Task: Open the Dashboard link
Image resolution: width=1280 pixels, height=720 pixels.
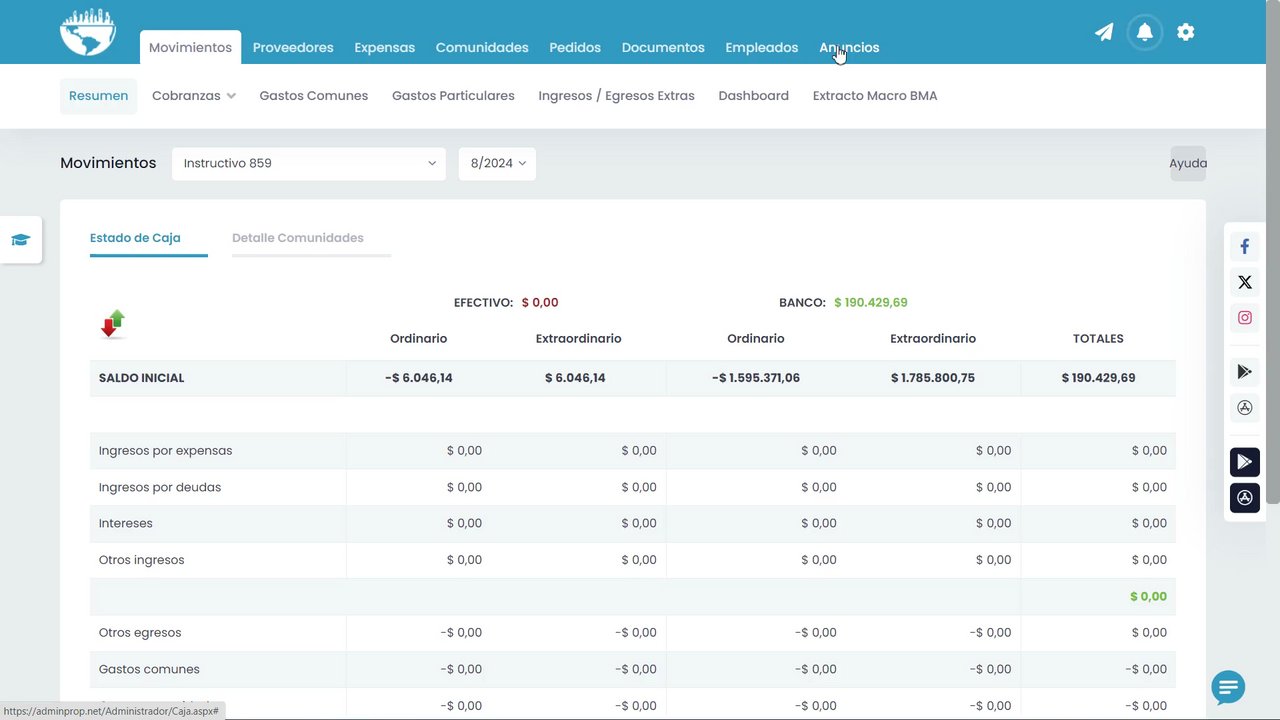Action: click(x=754, y=96)
